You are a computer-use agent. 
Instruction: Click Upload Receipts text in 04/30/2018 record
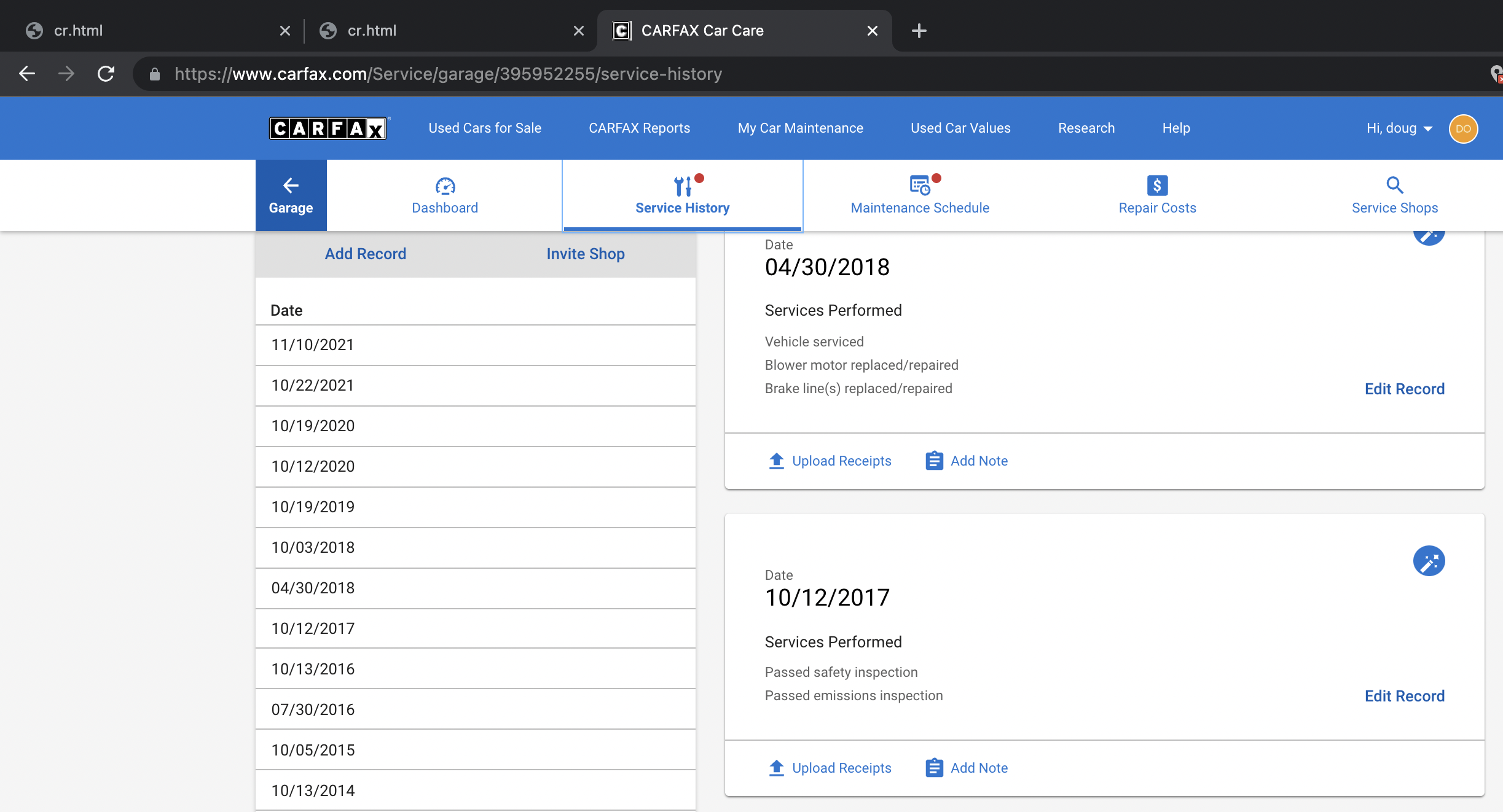841,461
